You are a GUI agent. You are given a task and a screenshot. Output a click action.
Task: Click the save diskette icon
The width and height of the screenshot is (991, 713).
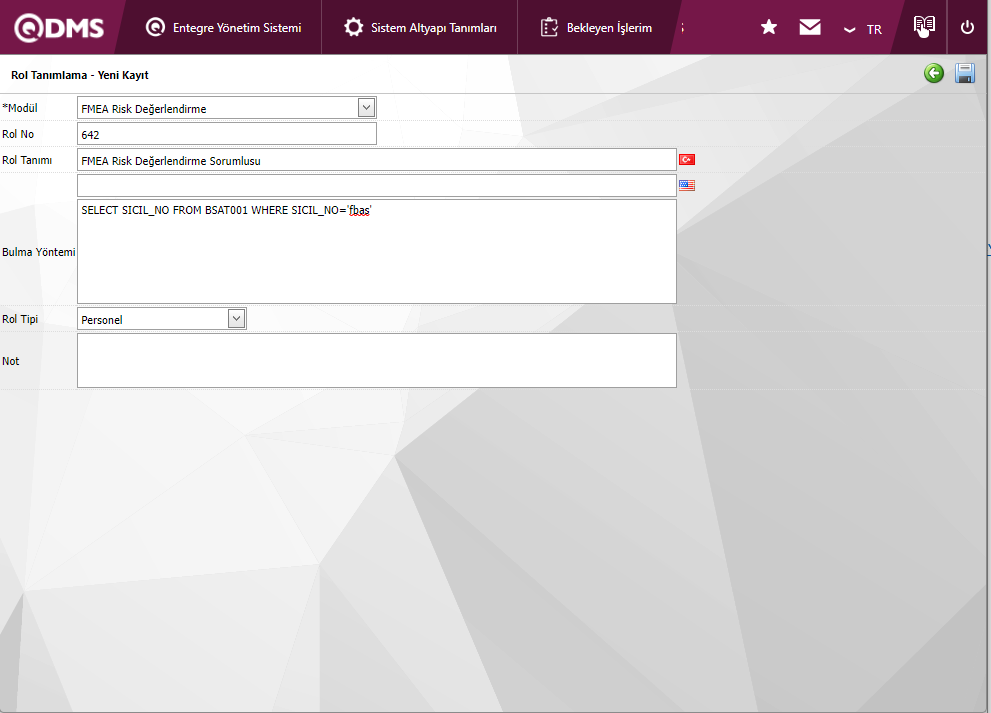[964, 73]
